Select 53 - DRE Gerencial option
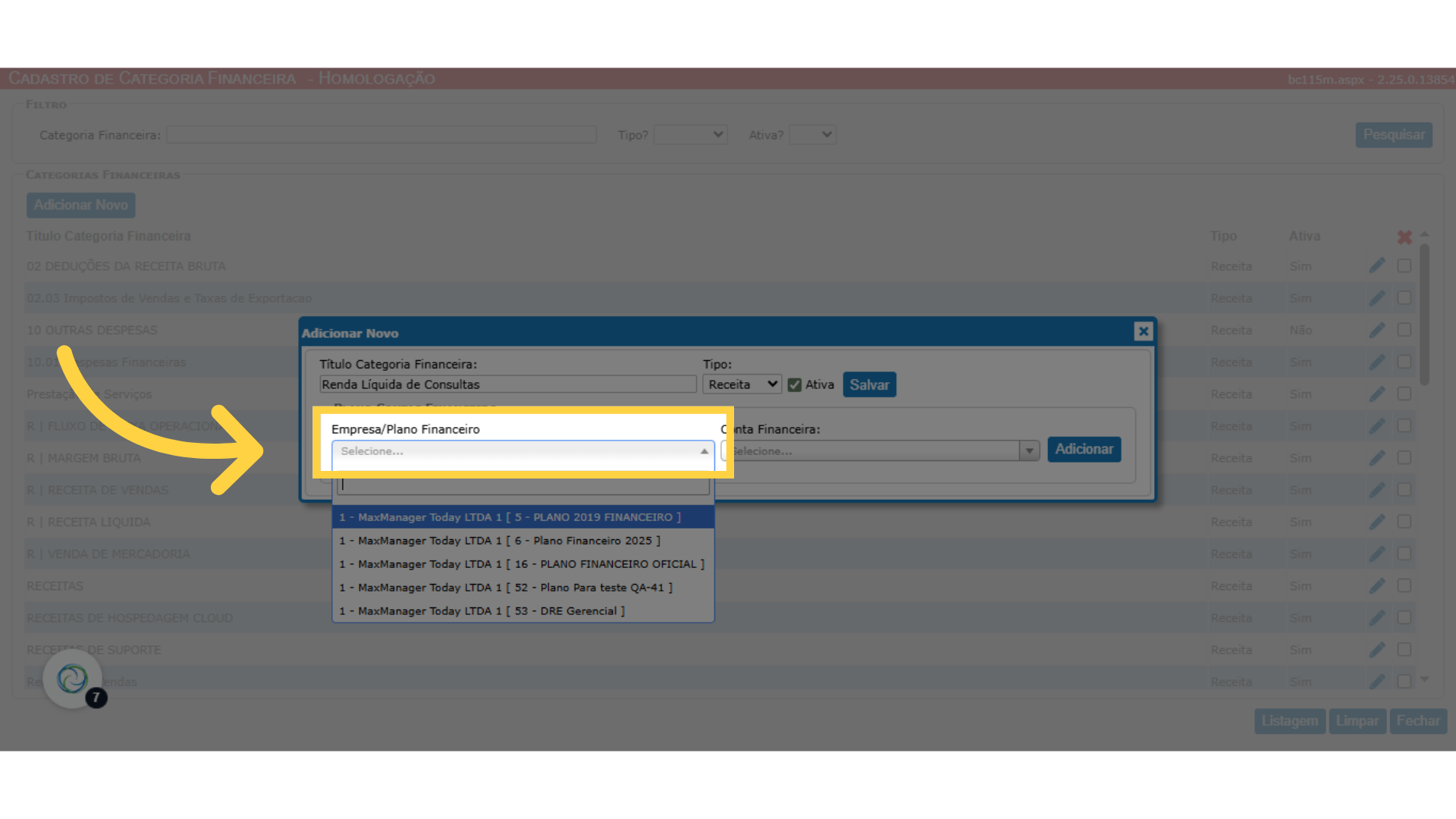 (x=523, y=611)
